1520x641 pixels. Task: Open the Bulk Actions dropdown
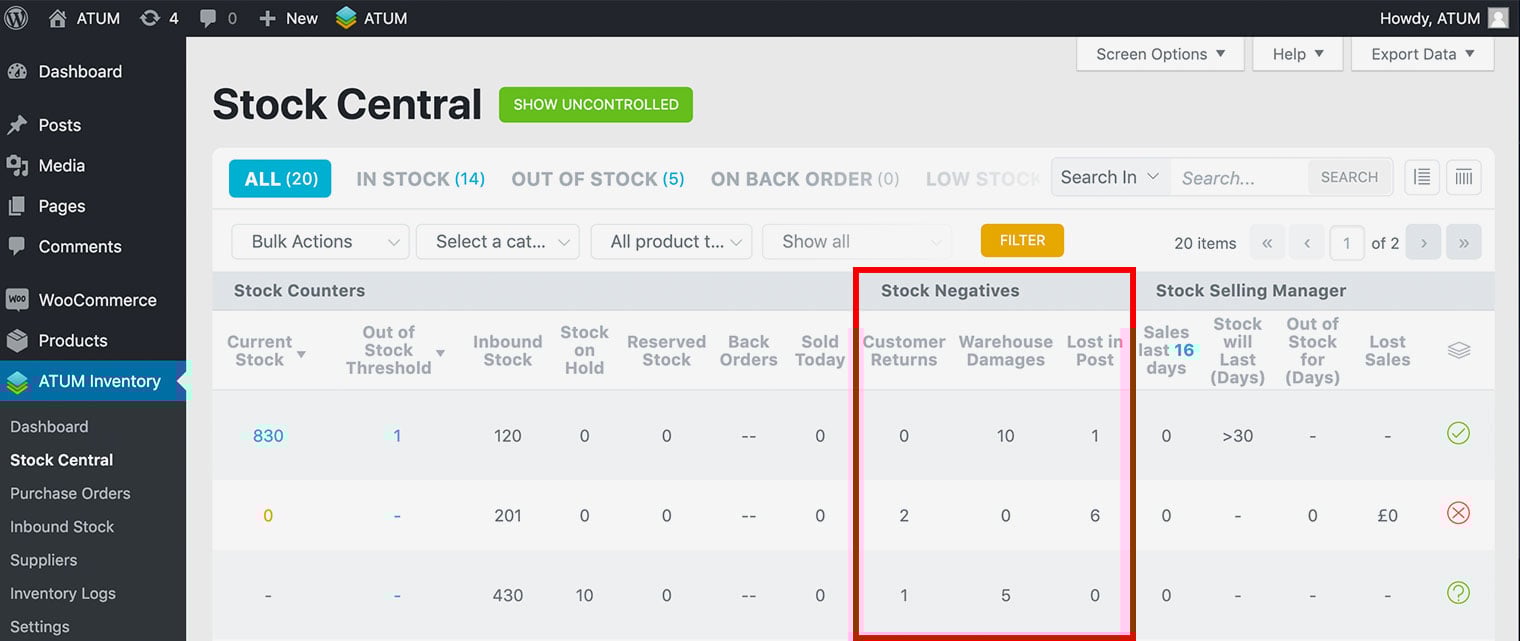(320, 242)
